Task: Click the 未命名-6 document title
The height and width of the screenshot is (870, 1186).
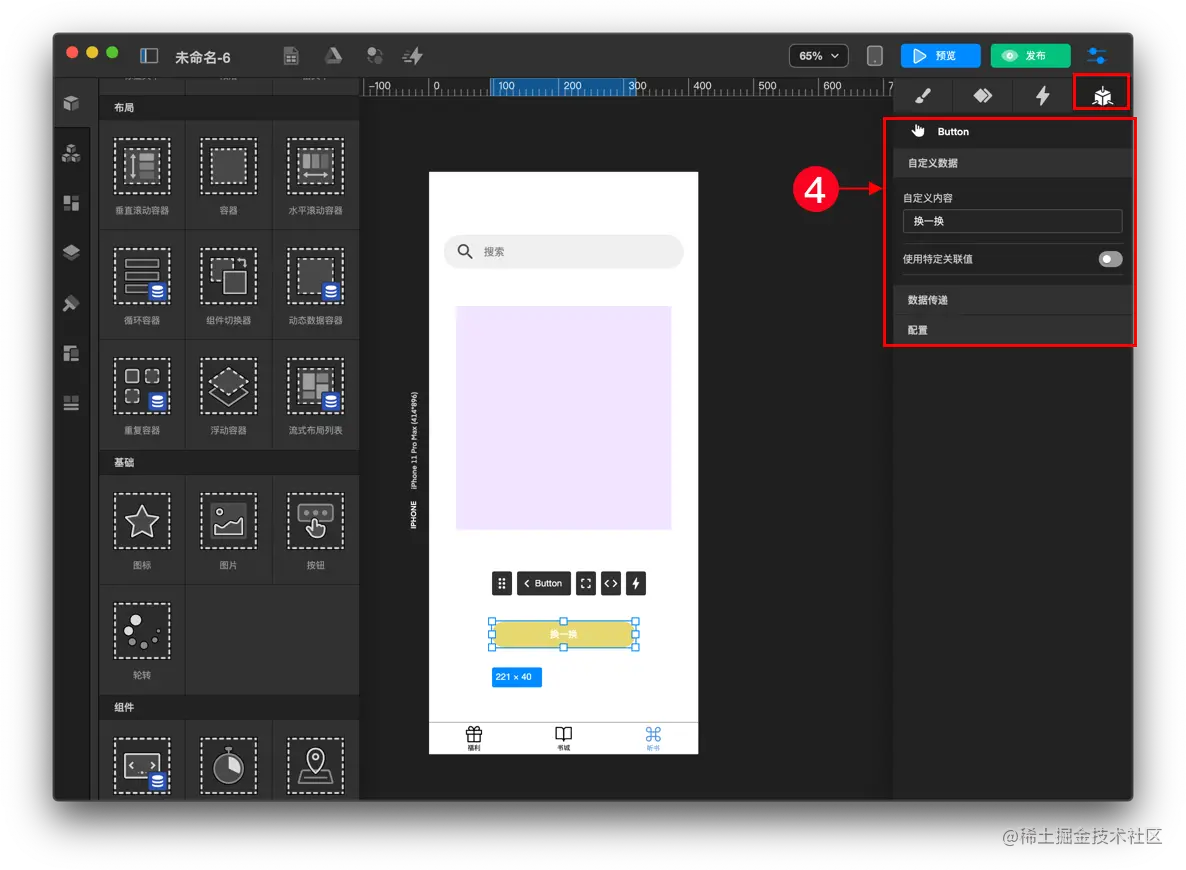Action: point(203,57)
